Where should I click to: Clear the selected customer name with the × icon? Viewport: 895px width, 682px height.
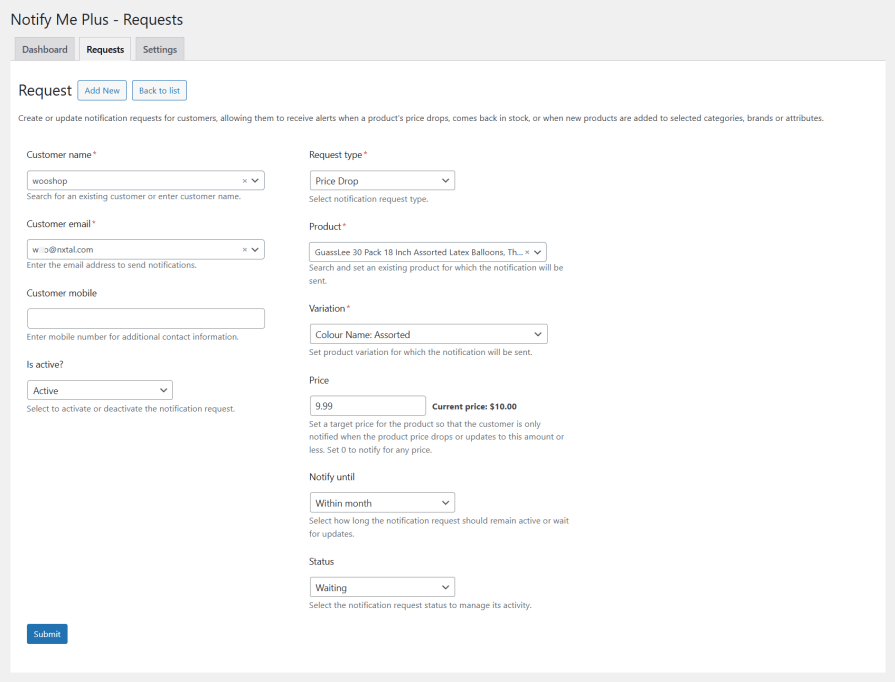pos(244,181)
